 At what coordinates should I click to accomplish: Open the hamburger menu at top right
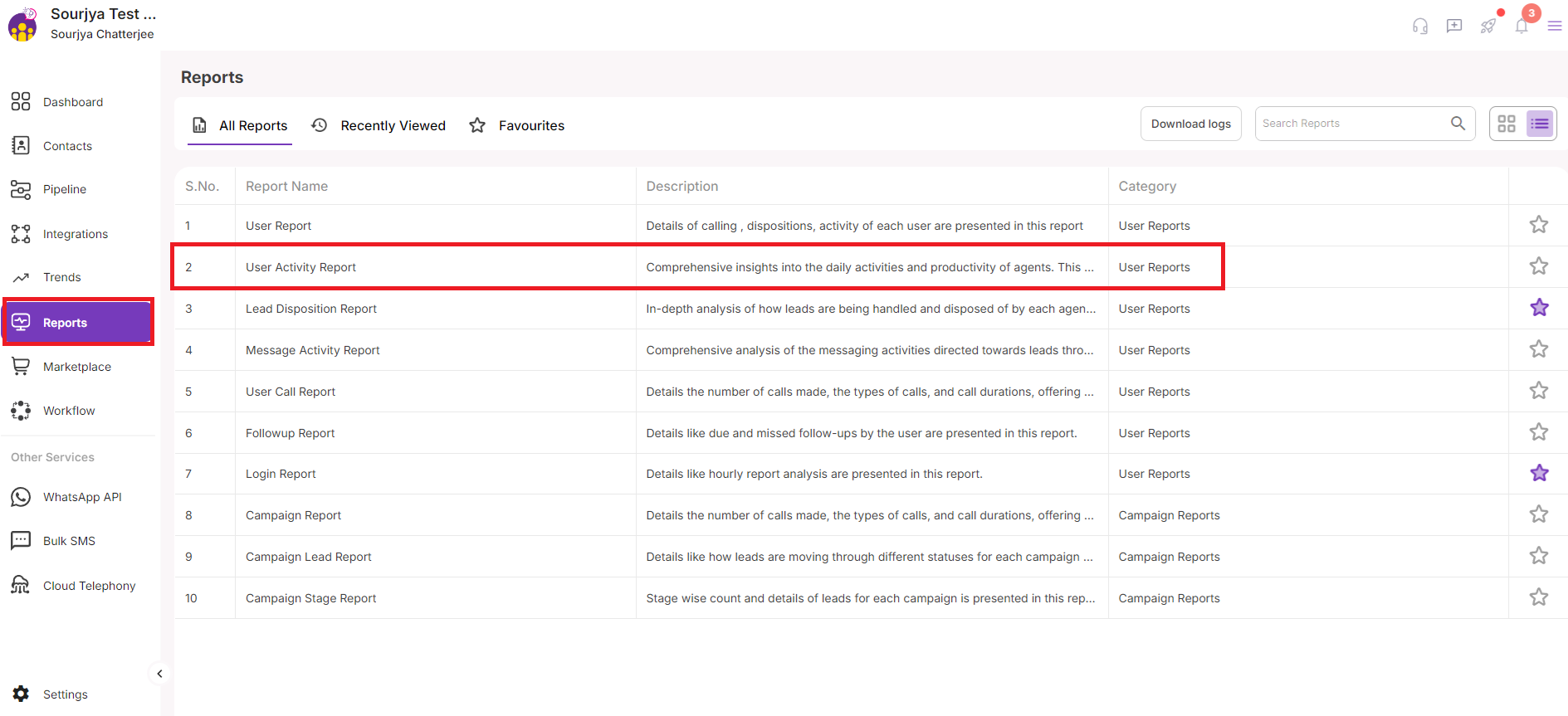pyautogui.click(x=1555, y=27)
